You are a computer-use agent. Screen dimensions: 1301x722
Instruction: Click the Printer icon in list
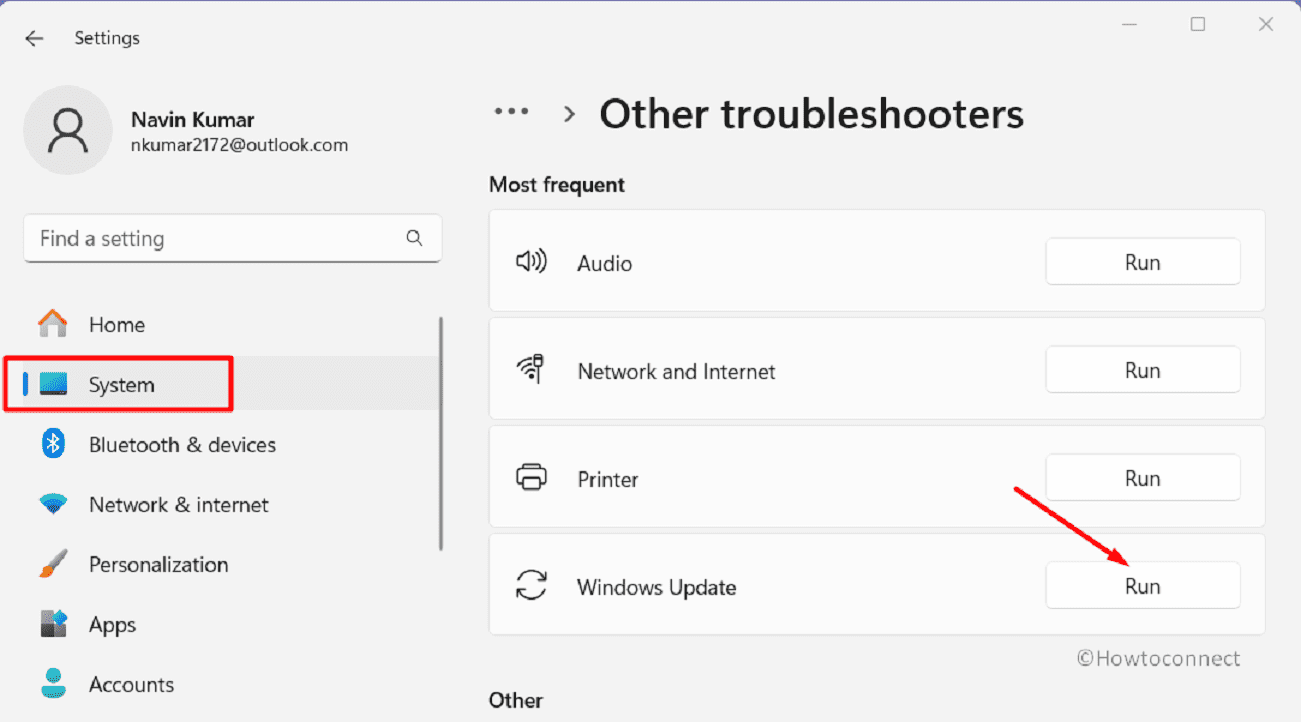(x=531, y=478)
